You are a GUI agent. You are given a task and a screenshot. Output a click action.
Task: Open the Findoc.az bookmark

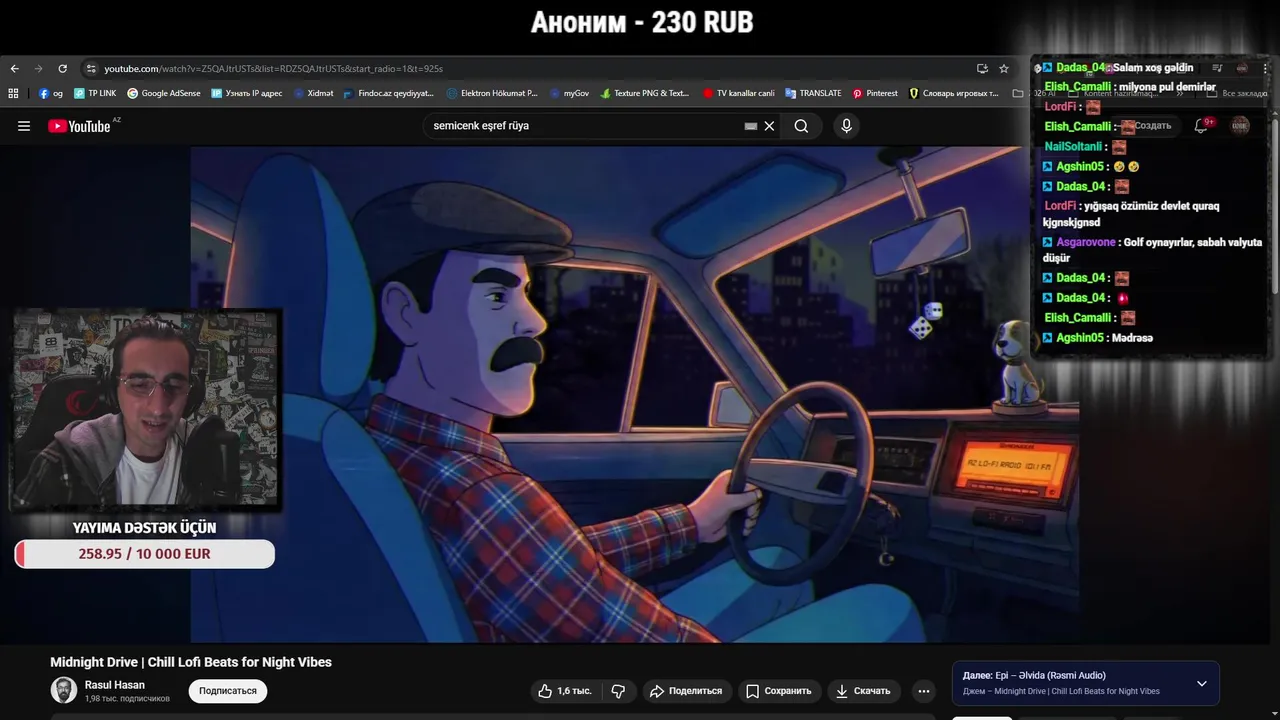click(x=388, y=93)
